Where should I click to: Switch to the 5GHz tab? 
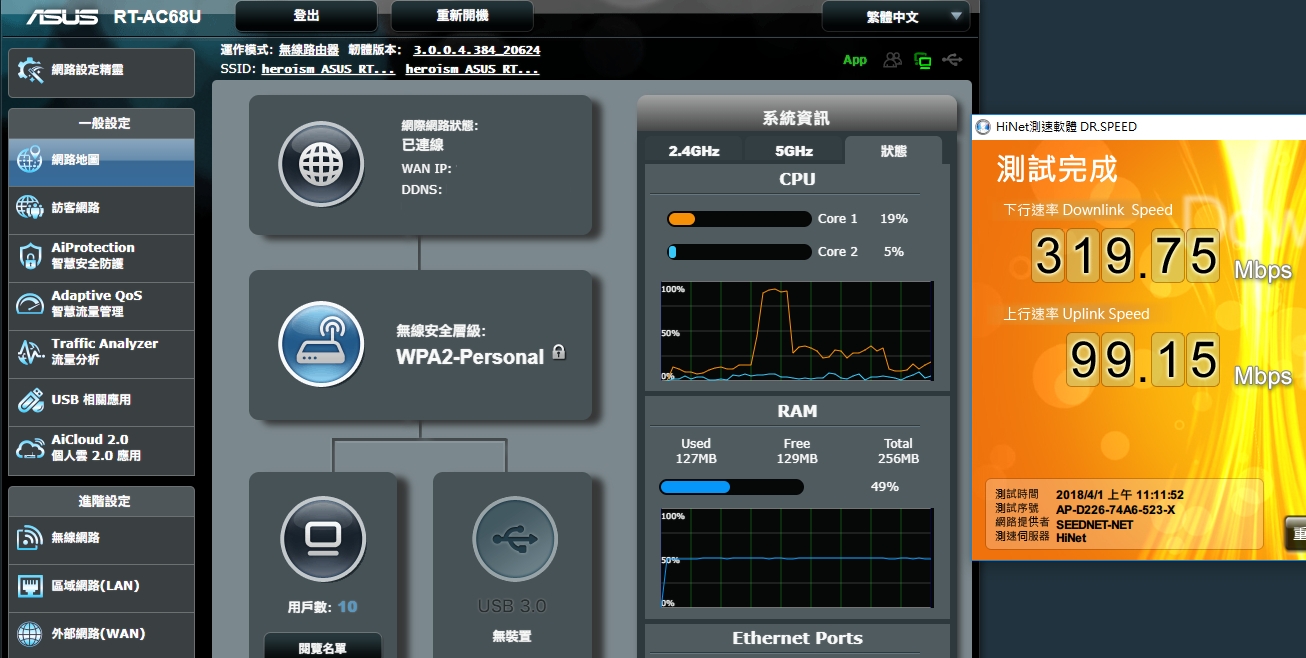[794, 151]
